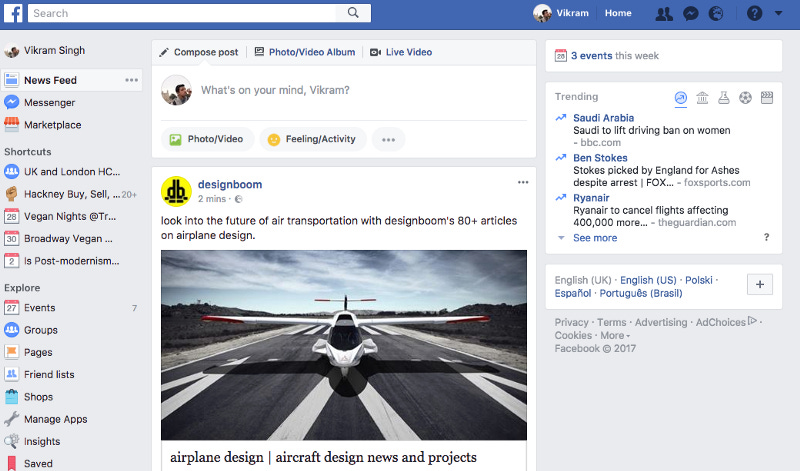Open more composer options ellipsis button
Image resolution: width=800 pixels, height=471 pixels.
(388, 139)
